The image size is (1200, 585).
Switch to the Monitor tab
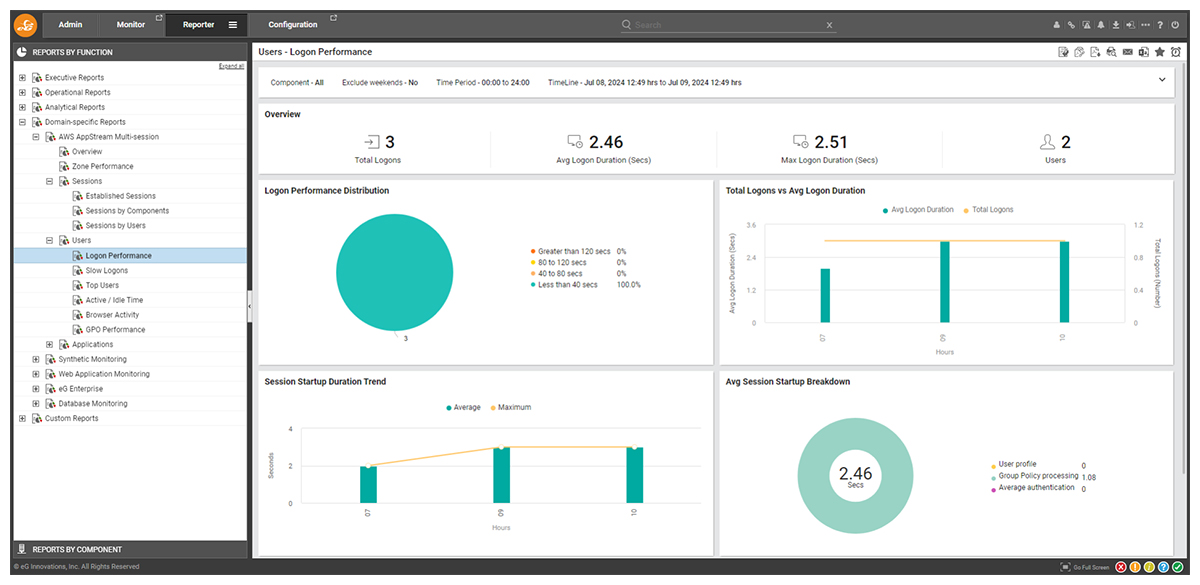pyautogui.click(x=130, y=24)
